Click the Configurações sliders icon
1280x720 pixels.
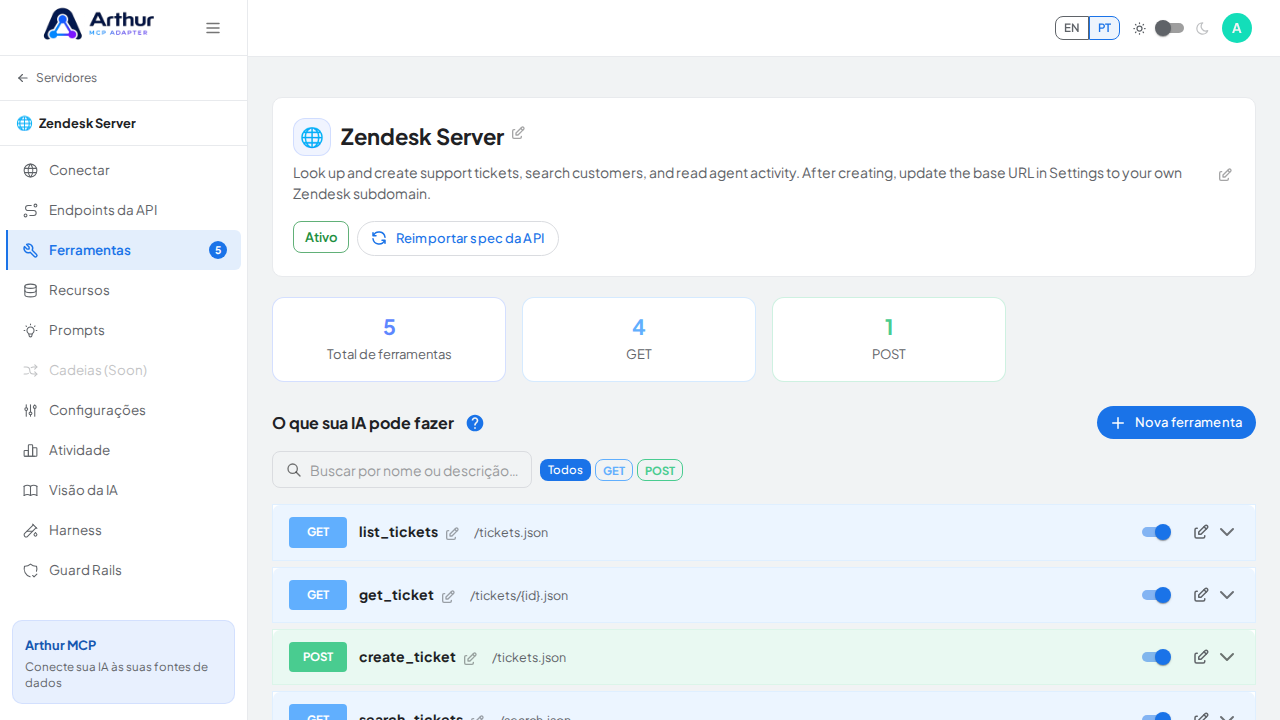pyautogui.click(x=31, y=411)
